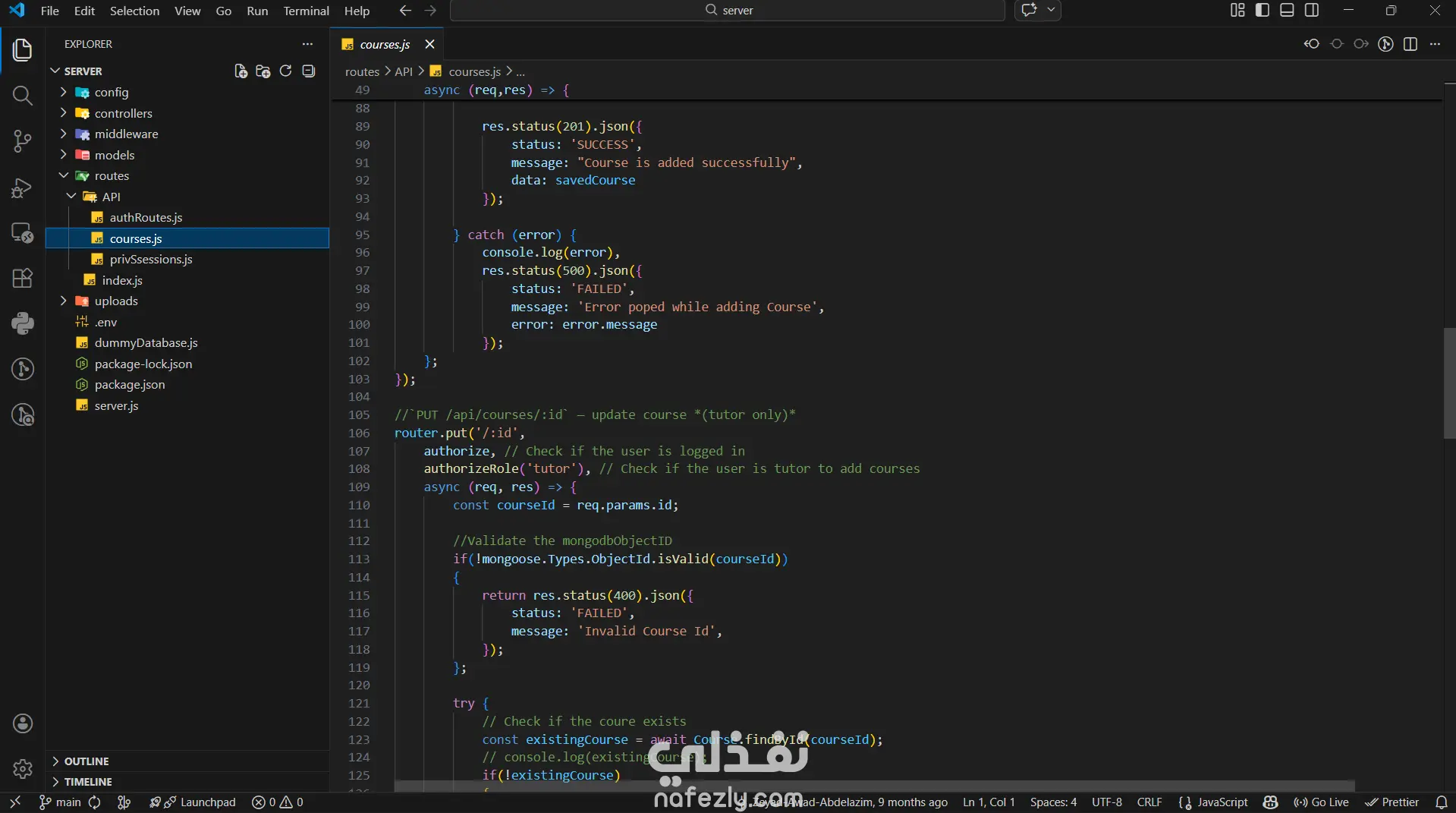
Task: Open Explorer's more actions menu
Action: pos(307,44)
